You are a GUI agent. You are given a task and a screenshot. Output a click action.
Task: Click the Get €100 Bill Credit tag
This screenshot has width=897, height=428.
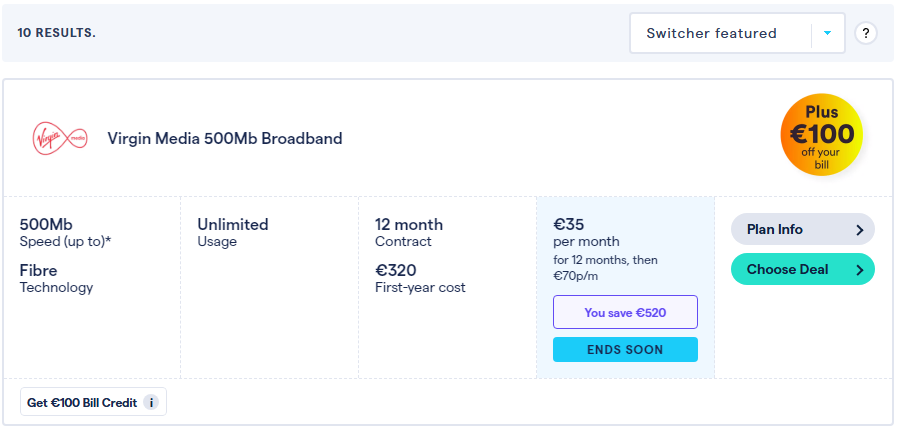(x=84, y=402)
